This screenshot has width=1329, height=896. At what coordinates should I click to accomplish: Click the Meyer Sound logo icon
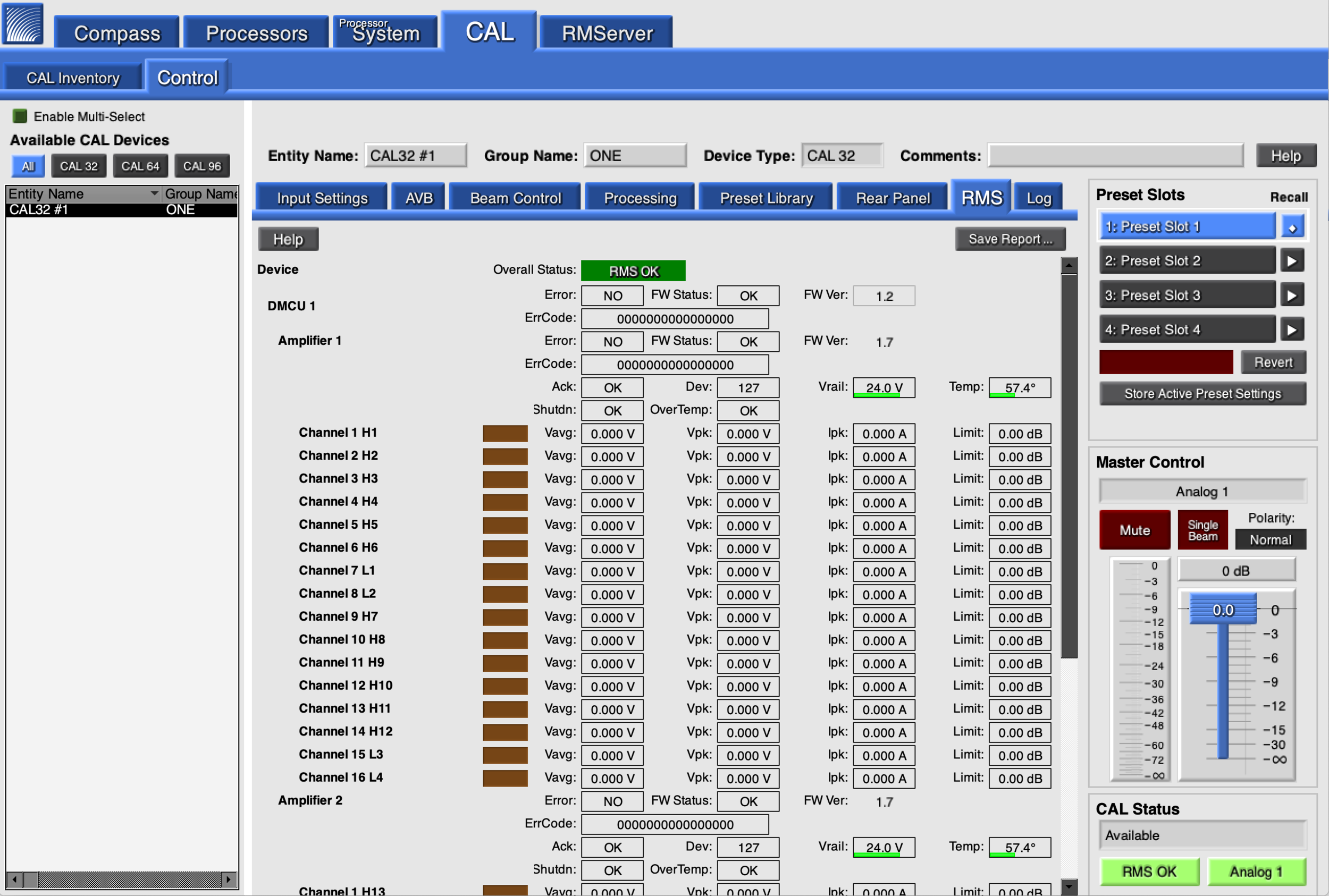click(23, 23)
